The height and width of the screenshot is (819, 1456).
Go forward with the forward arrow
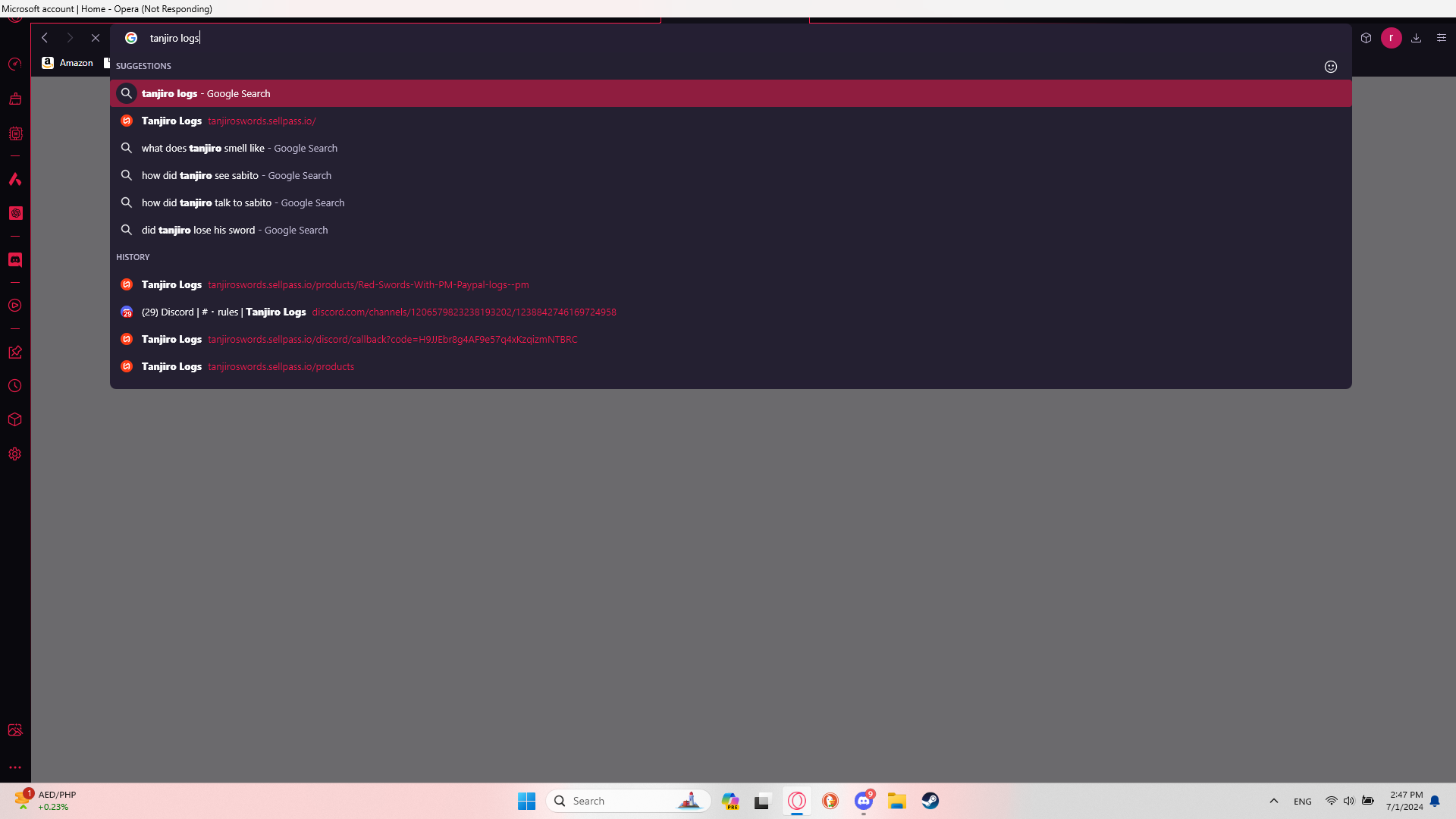tap(70, 38)
